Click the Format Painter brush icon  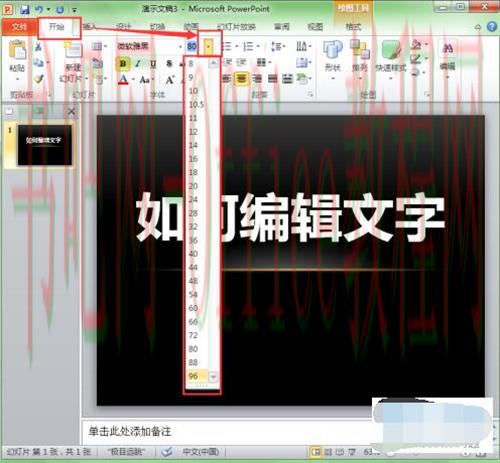click(38, 79)
